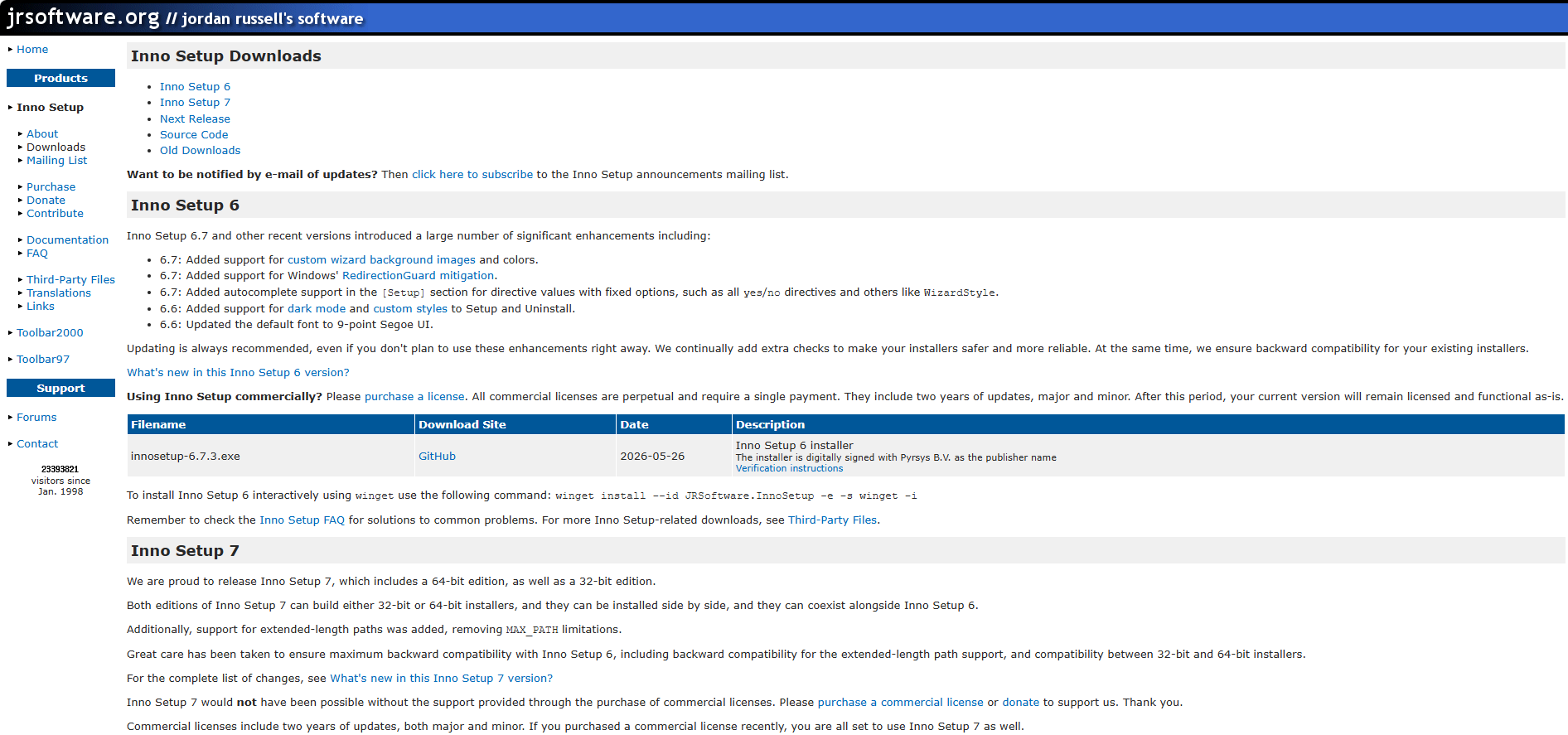
Task: Go to the Home page
Action: tap(32, 50)
